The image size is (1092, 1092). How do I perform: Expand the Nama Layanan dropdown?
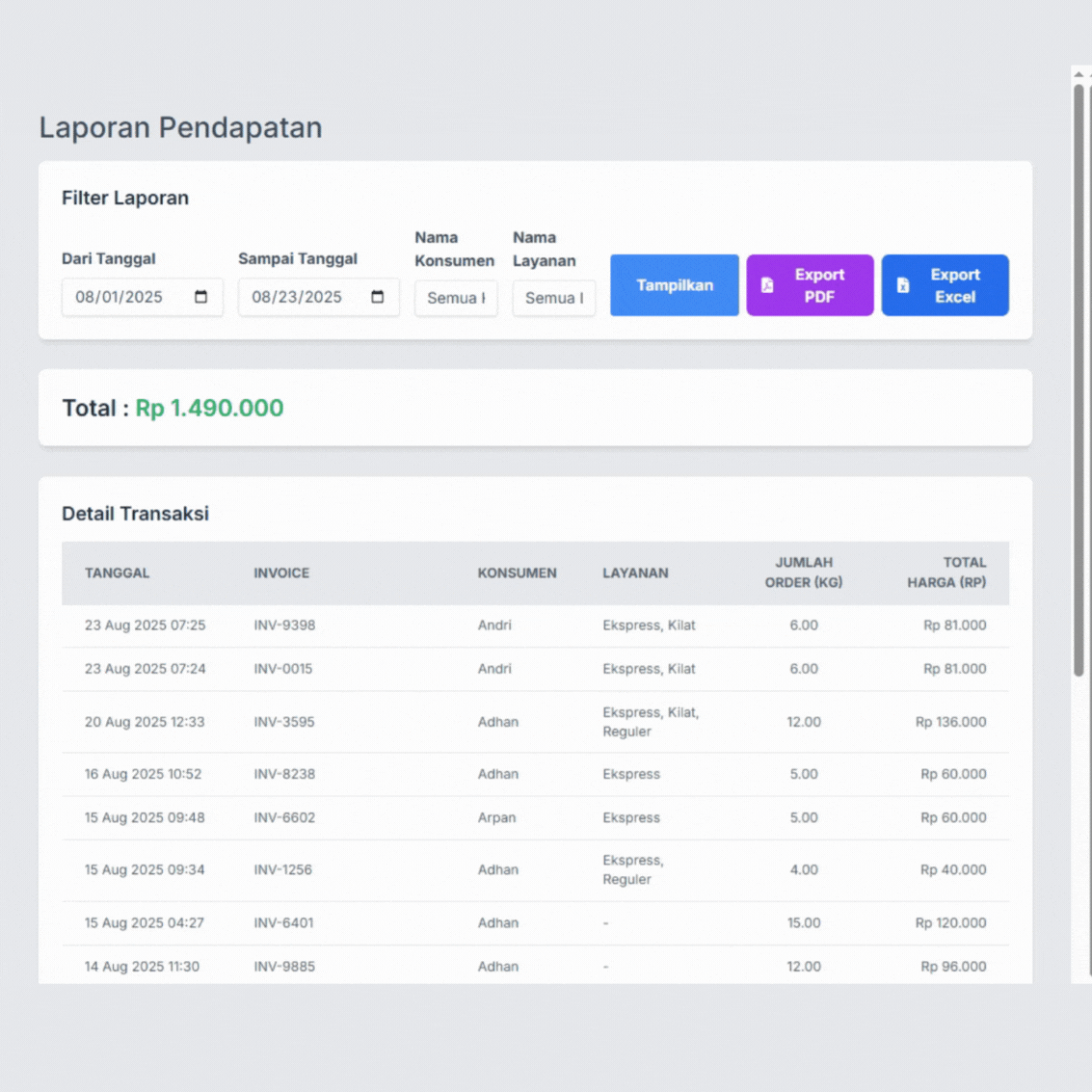(x=553, y=299)
